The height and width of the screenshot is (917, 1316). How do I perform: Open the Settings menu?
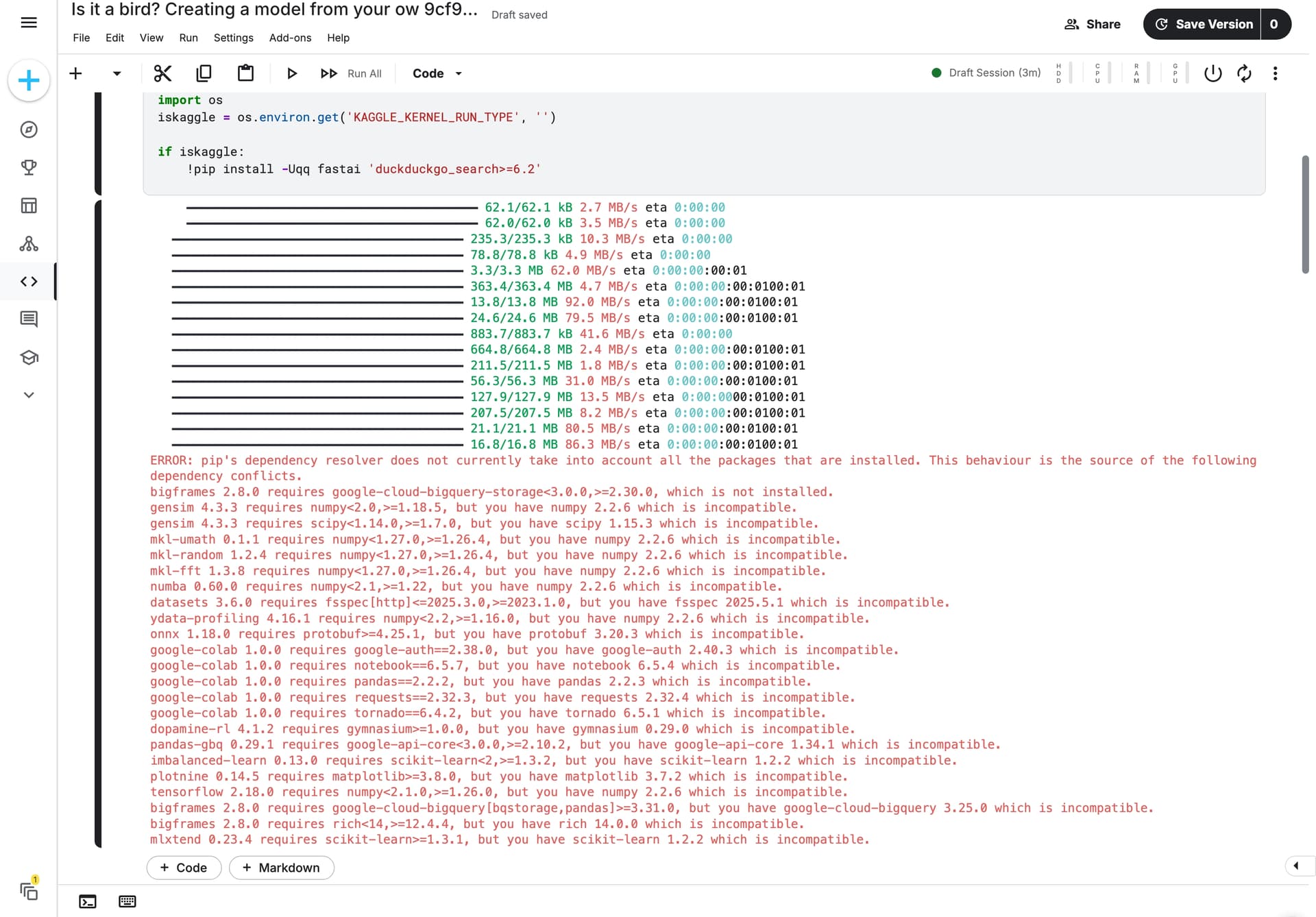point(233,38)
